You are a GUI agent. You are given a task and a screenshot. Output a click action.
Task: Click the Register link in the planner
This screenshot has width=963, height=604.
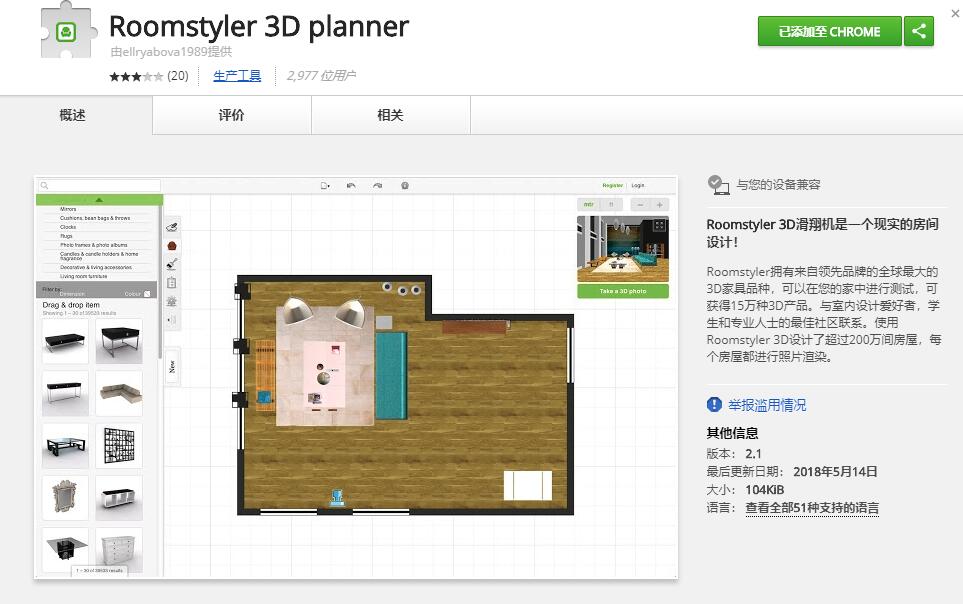tap(612, 185)
